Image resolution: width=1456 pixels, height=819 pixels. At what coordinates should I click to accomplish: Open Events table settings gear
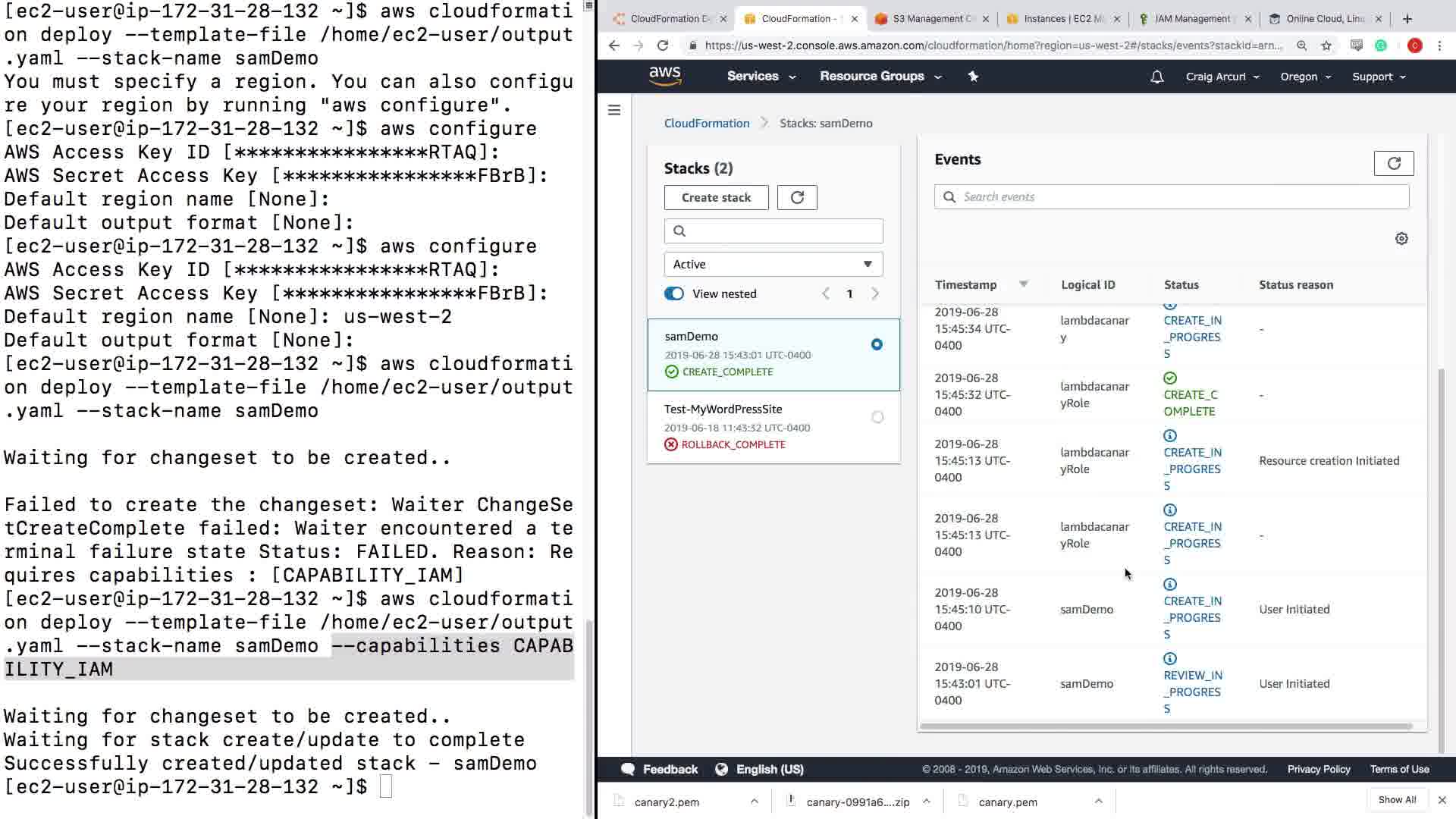pyautogui.click(x=1401, y=239)
